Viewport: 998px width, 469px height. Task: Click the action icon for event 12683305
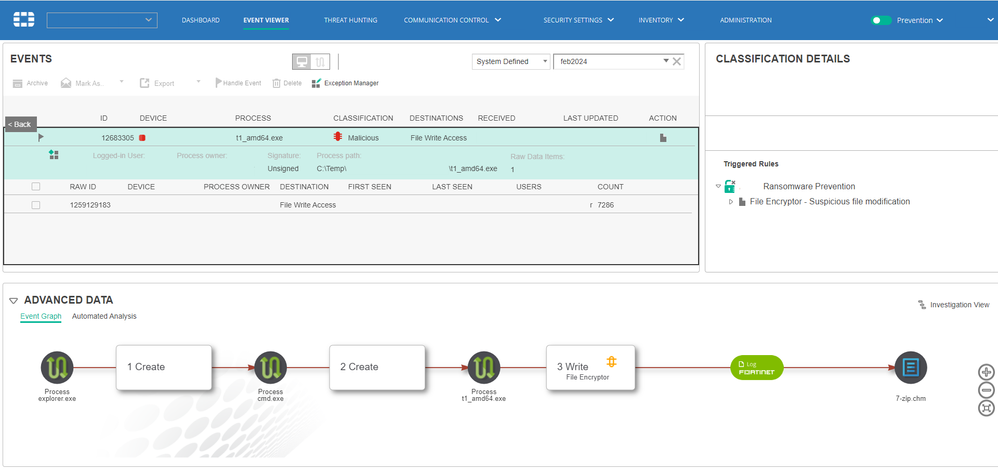[x=662, y=138]
